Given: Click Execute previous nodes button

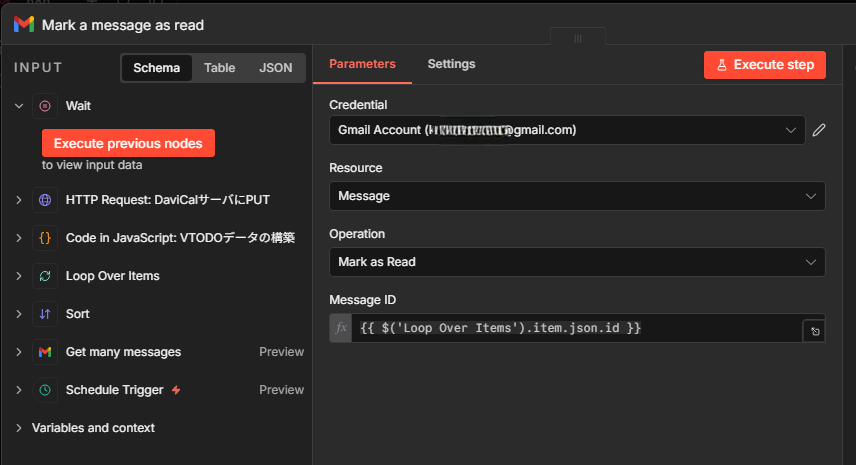Looking at the screenshot, I should click(x=128, y=143).
